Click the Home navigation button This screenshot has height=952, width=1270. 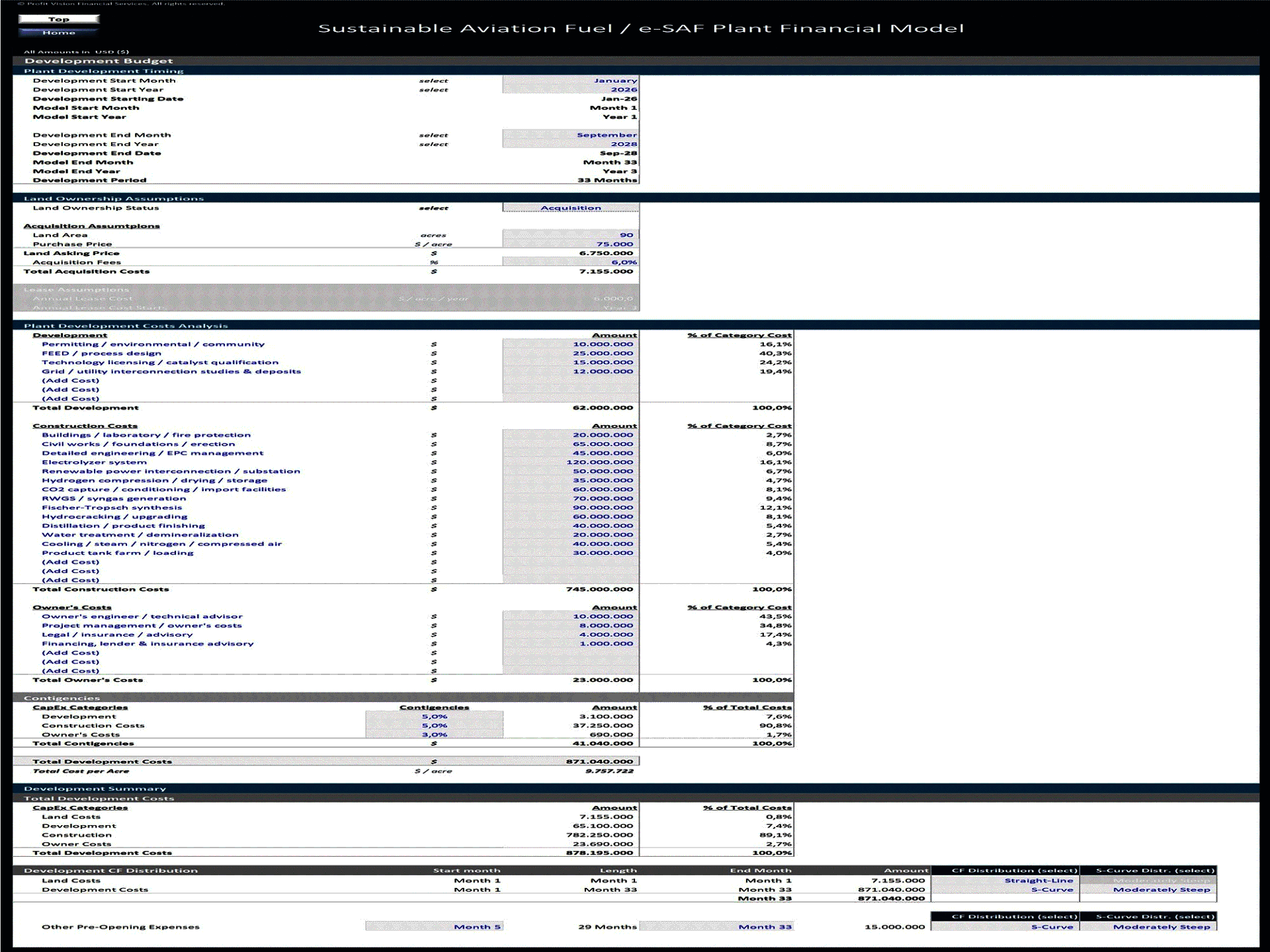pyautogui.click(x=59, y=32)
